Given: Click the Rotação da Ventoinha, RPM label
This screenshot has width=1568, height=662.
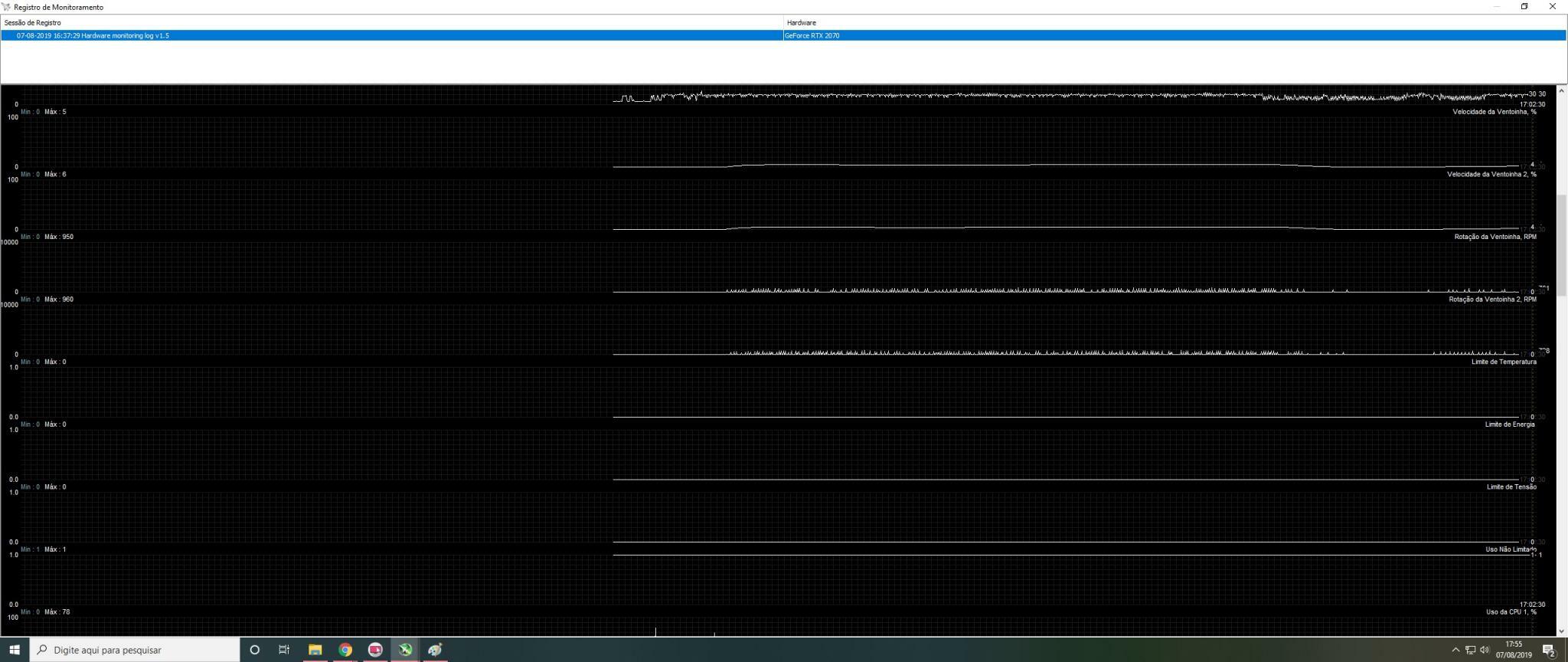Looking at the screenshot, I should pyautogui.click(x=1495, y=237).
